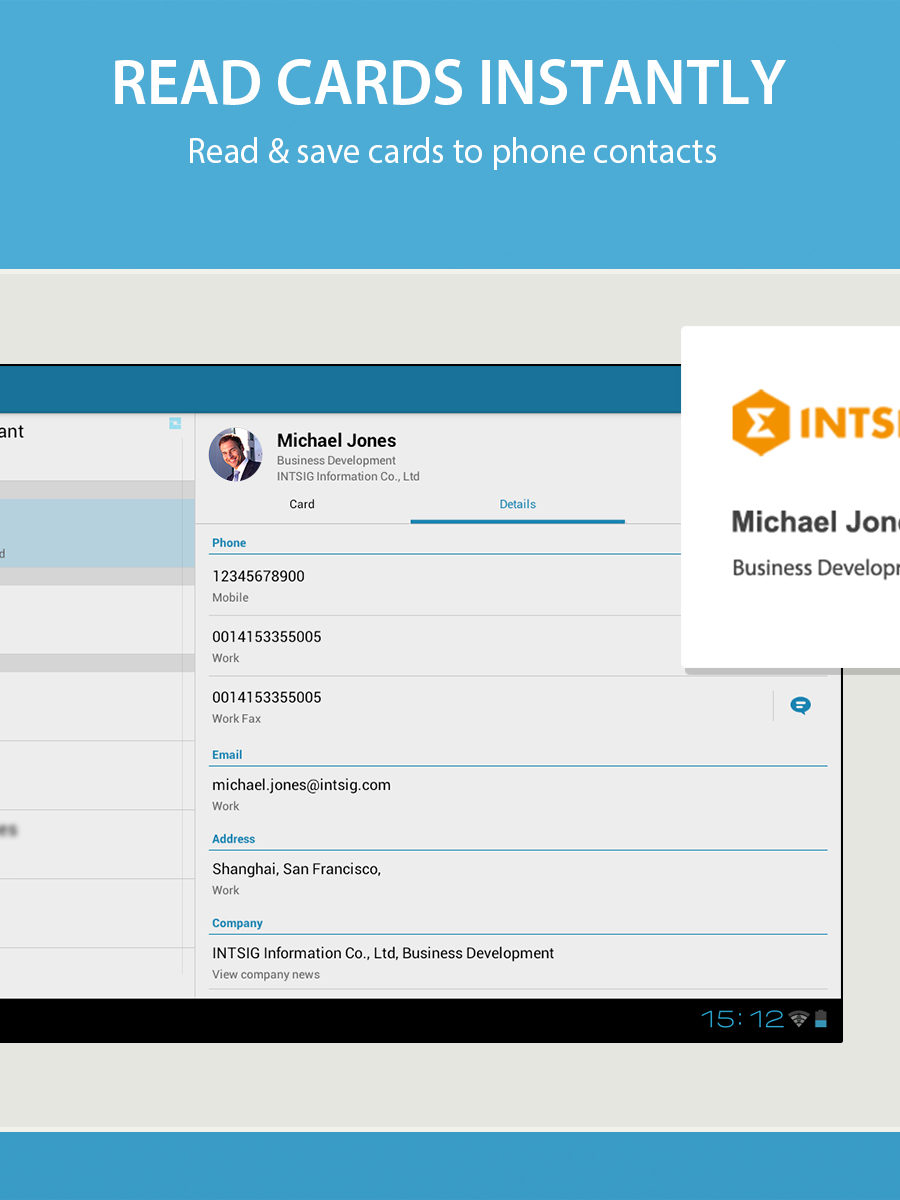Click the orange INTSIG logo on card

(x=761, y=423)
